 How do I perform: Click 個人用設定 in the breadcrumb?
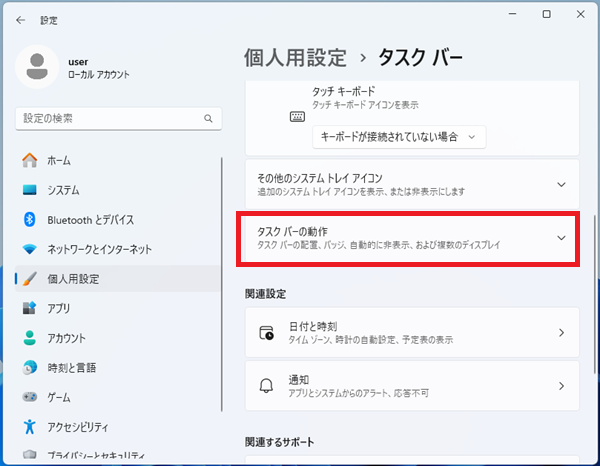[294, 57]
